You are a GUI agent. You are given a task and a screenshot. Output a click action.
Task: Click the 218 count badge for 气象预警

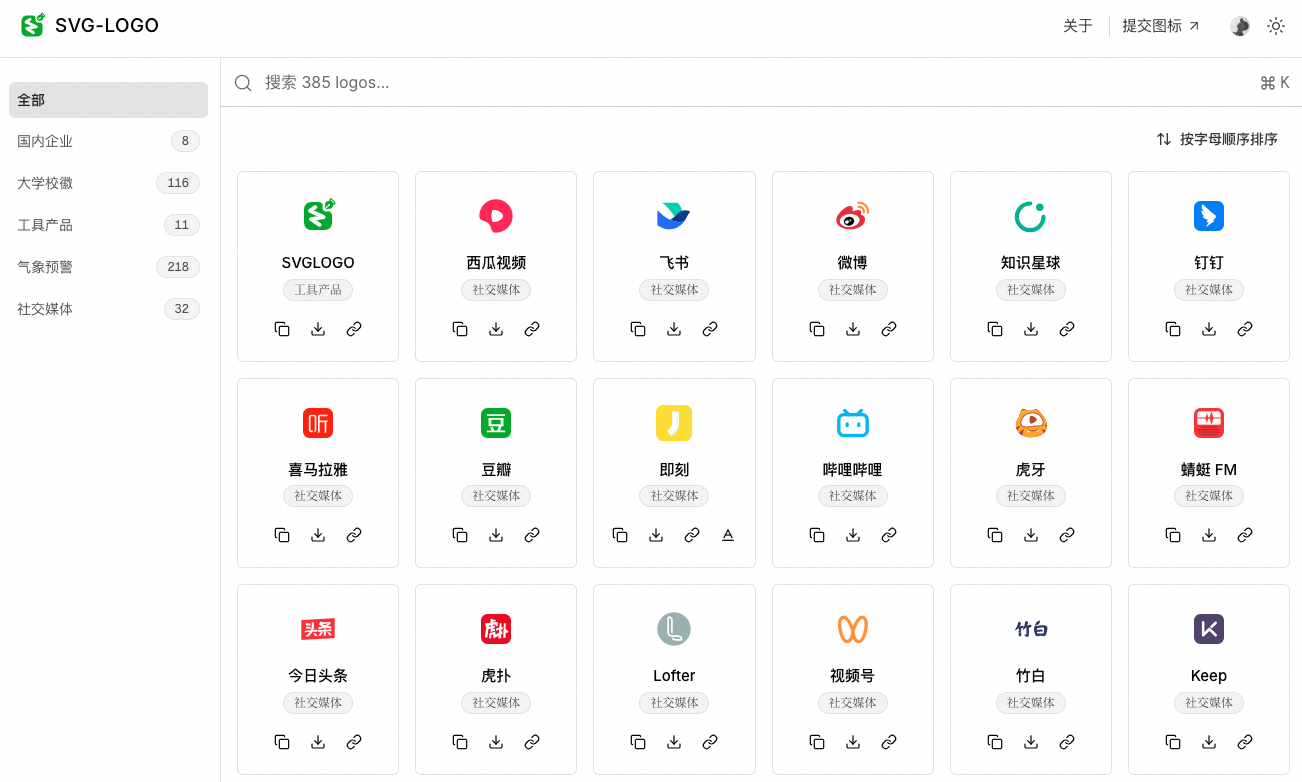click(178, 267)
